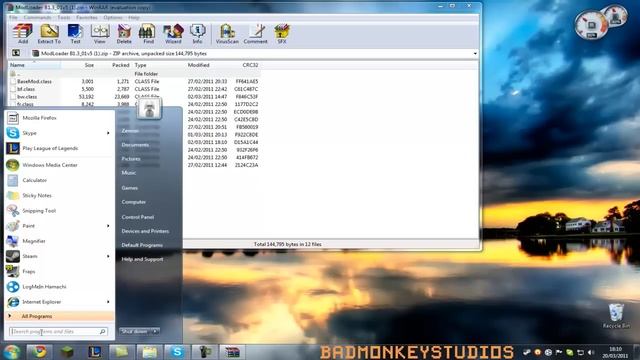Viewport: 640px width, 360px height.
Task: Launch Snipping Tool from Start menu
Action: pos(59,211)
